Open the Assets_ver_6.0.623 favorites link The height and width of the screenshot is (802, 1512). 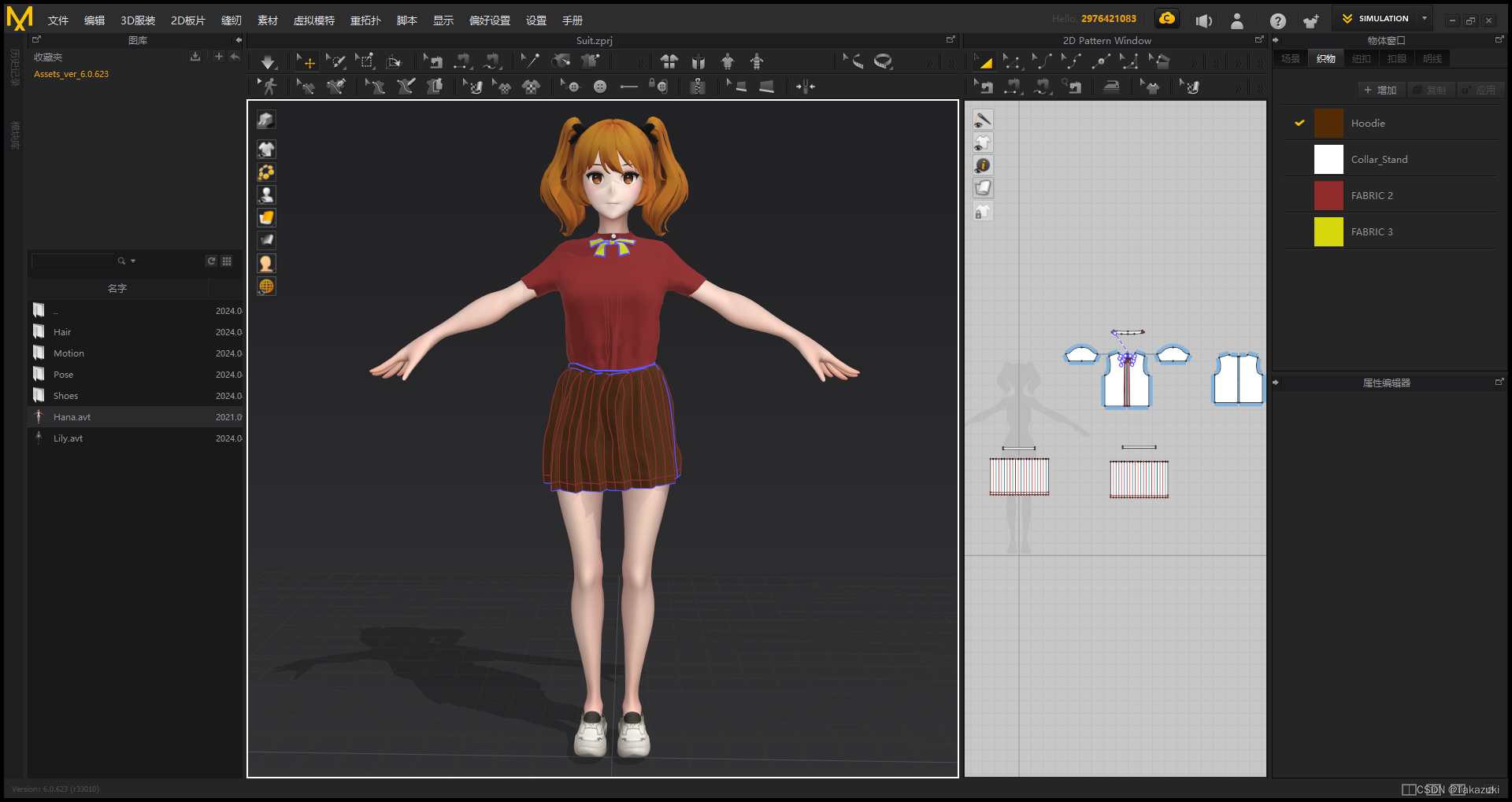point(71,74)
